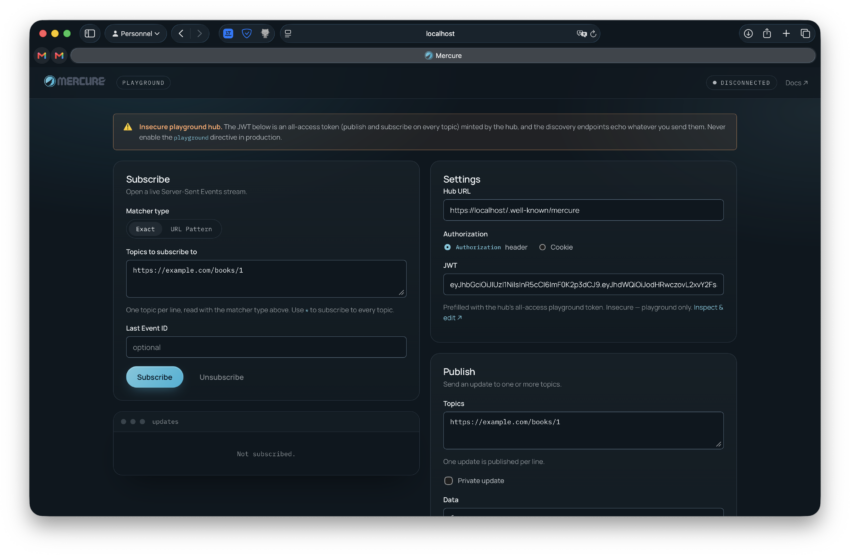Click the 'Send an update to one or more topics.' text
The width and height of the screenshot is (850, 555).
pyautogui.click(x=502, y=384)
